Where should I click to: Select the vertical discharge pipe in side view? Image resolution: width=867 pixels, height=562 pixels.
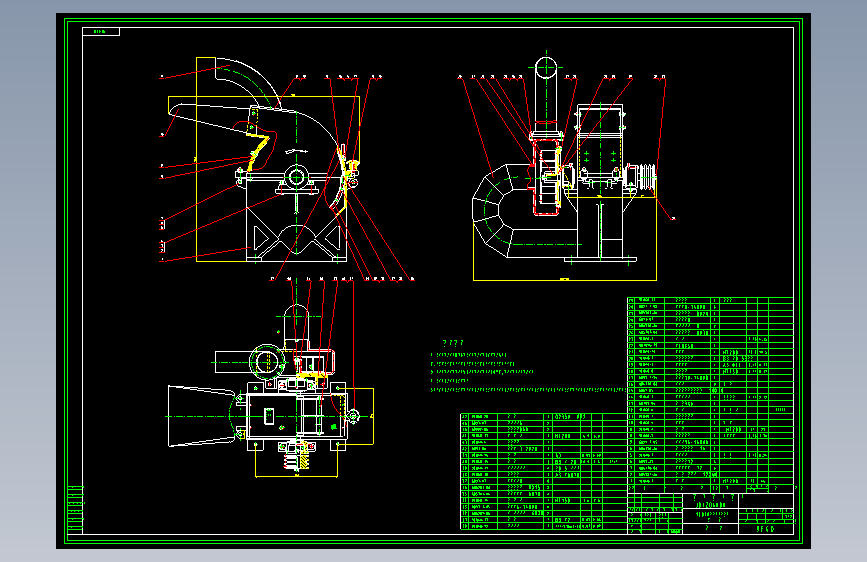pos(546,95)
